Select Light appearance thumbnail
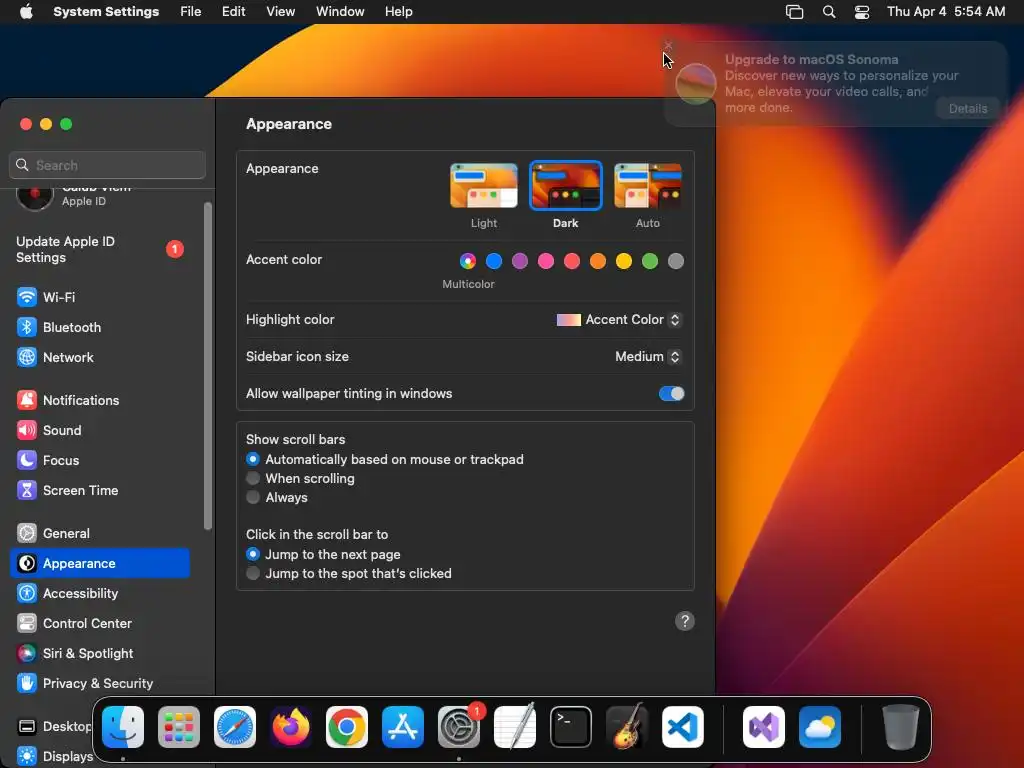 click(x=484, y=186)
